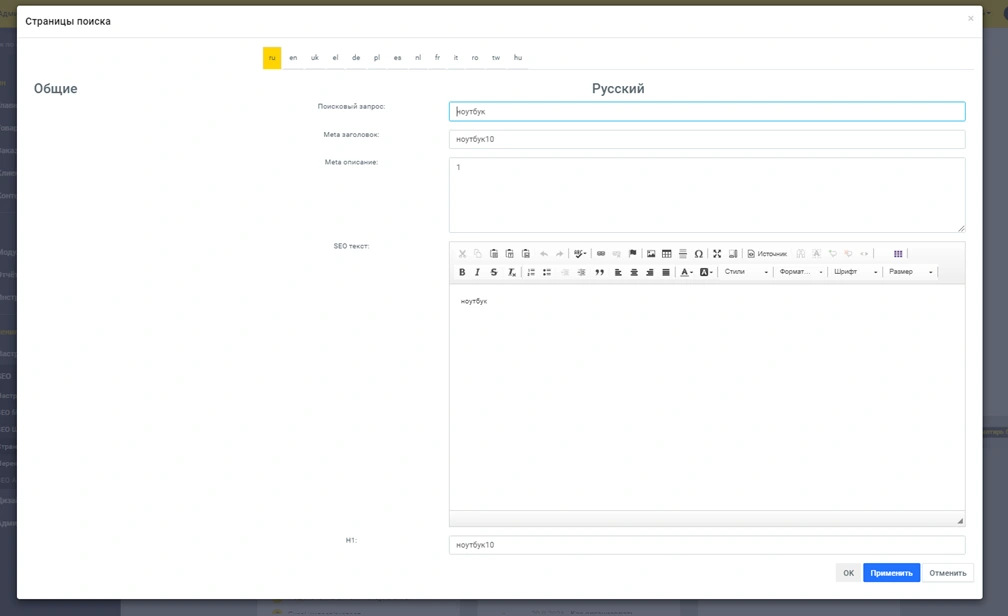Insert special character with Omega icon
The image size is (1008, 616).
click(x=698, y=254)
